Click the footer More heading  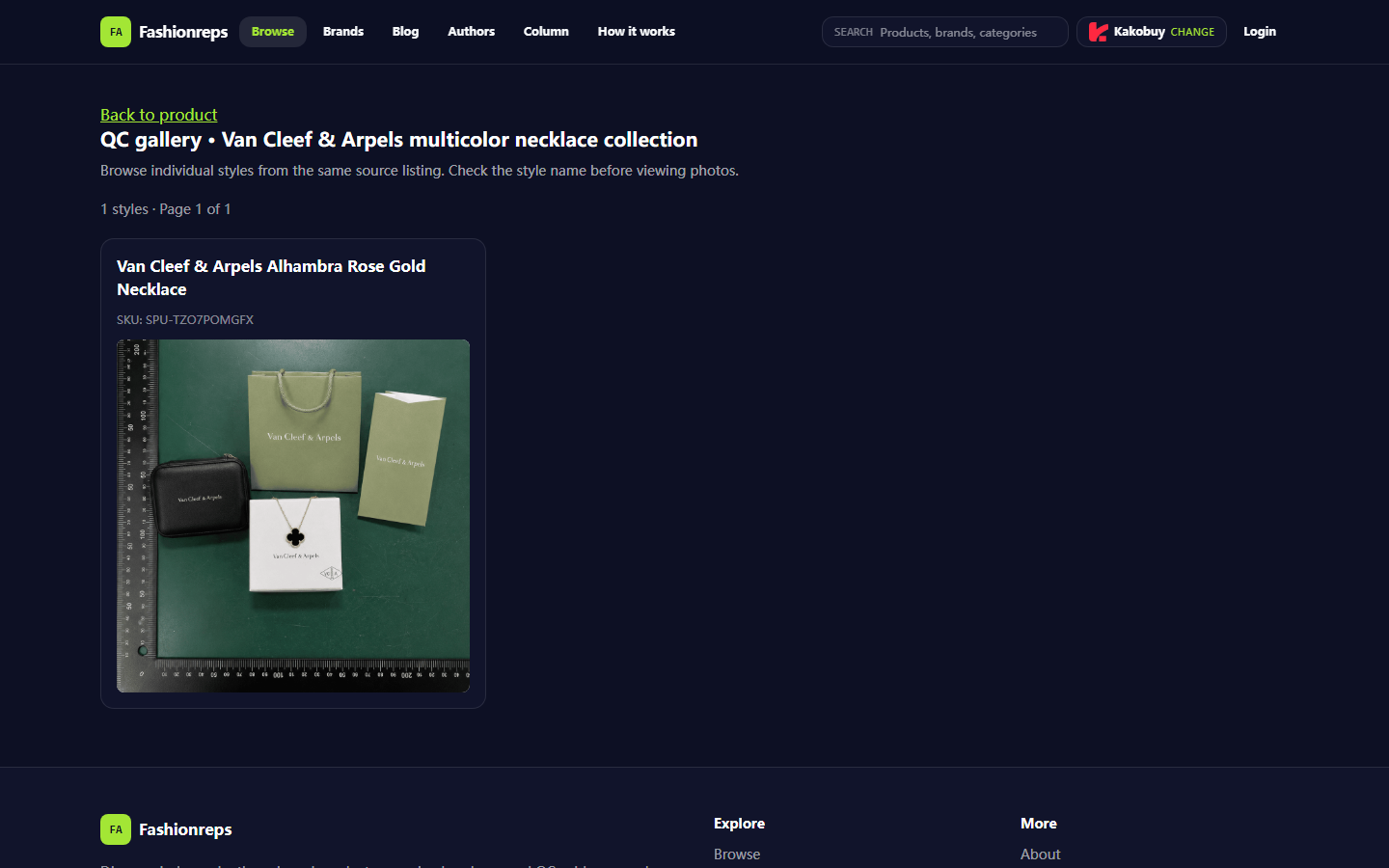point(1039,824)
